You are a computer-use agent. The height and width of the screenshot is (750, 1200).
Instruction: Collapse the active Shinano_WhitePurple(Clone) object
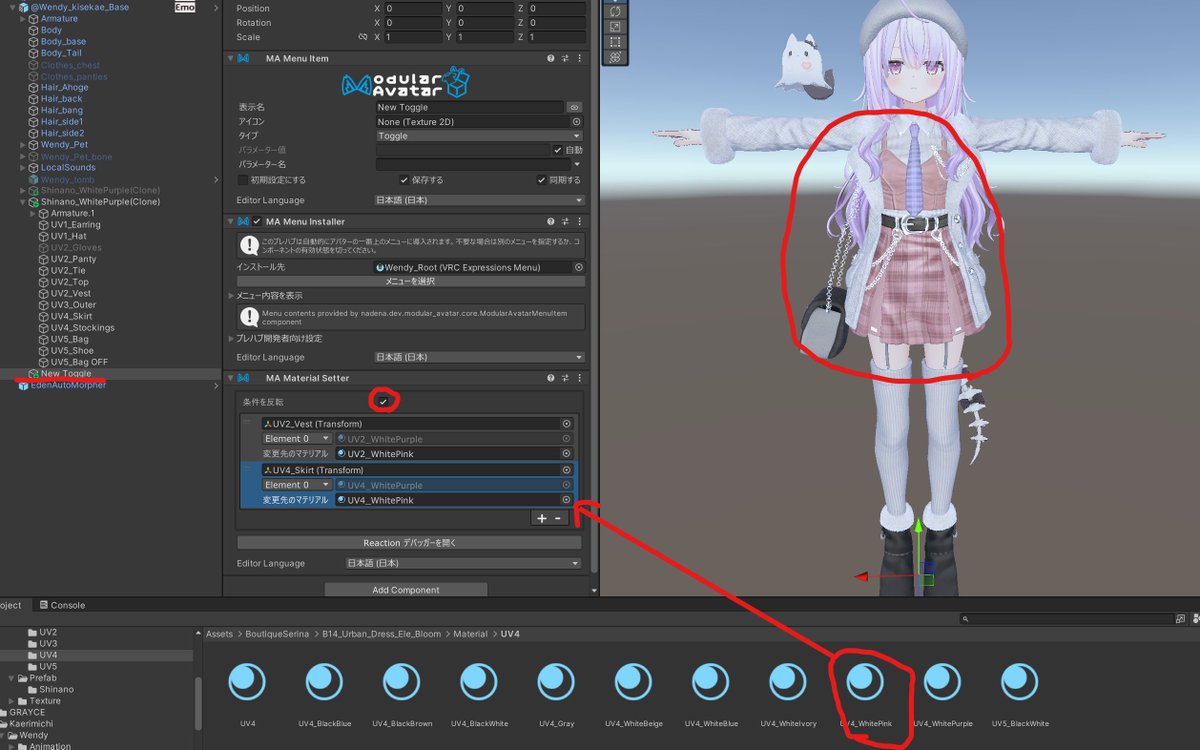[x=23, y=202]
